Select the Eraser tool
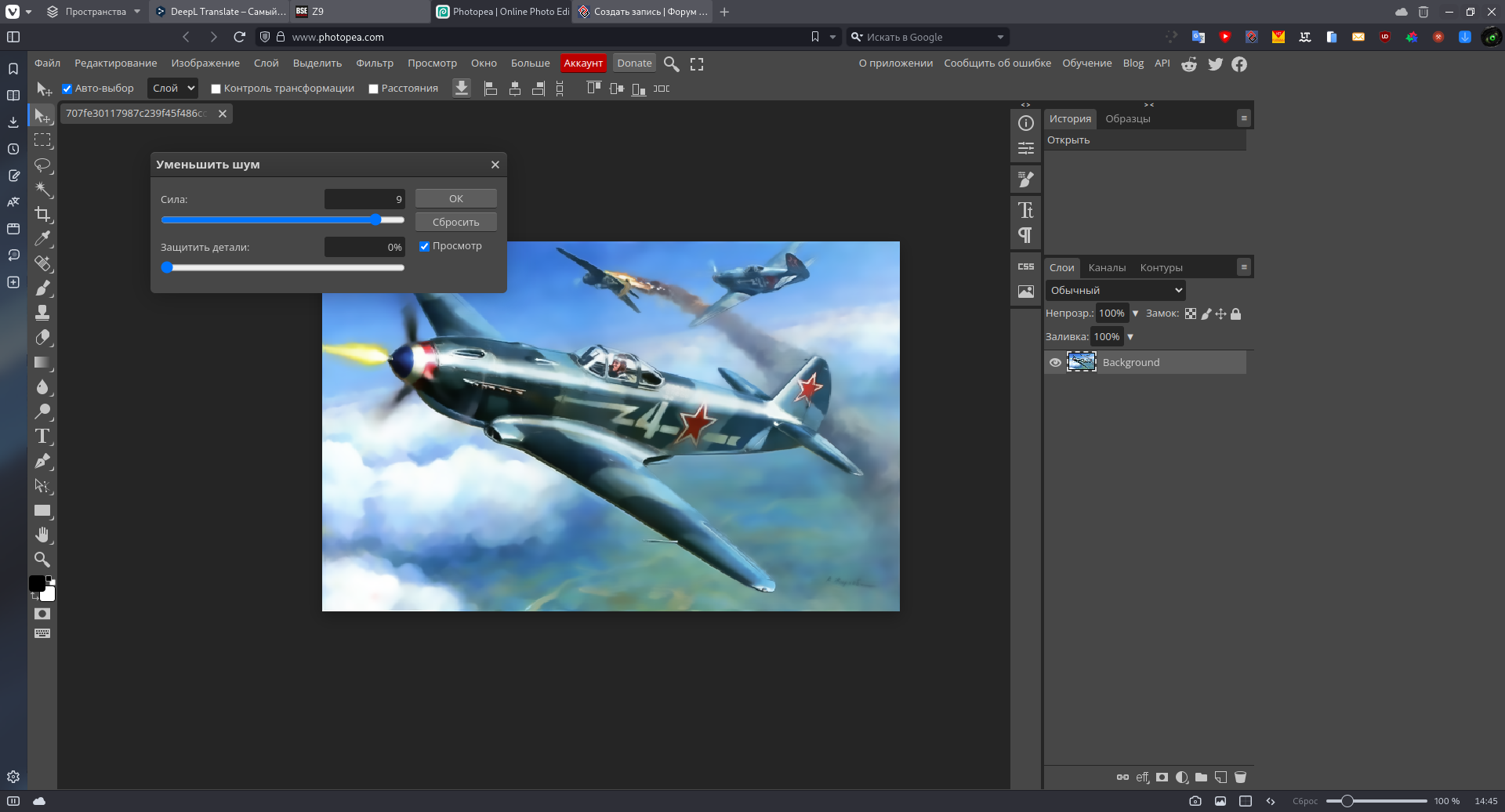This screenshot has width=1505, height=812. tap(42, 337)
